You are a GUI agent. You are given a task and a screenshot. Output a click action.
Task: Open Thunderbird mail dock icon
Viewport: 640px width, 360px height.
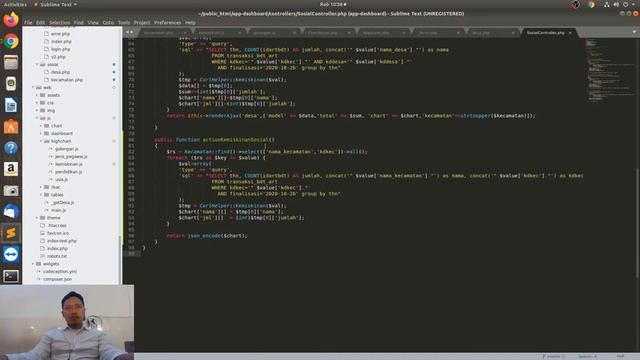pos(11,211)
